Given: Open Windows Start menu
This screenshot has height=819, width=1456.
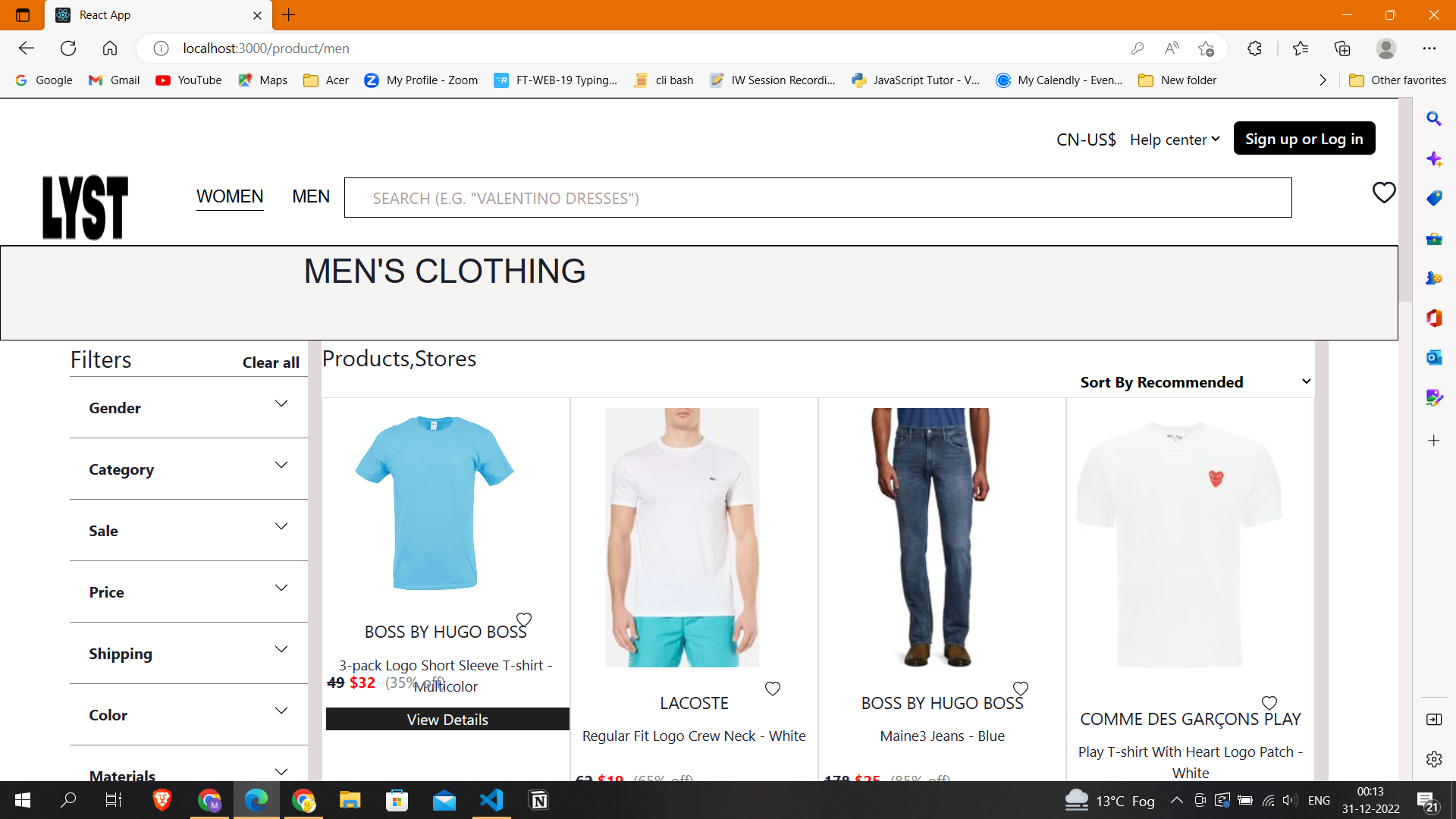Looking at the screenshot, I should coord(23,800).
